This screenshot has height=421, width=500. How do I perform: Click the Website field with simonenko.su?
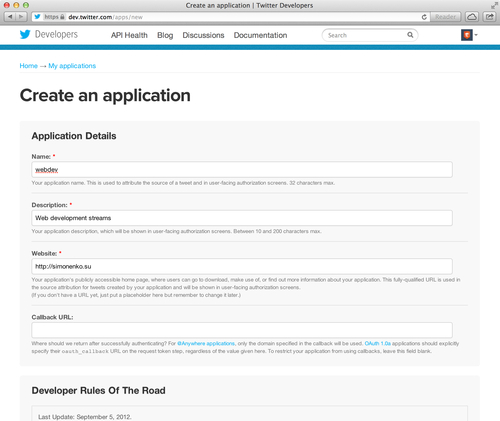pyautogui.click(x=242, y=266)
